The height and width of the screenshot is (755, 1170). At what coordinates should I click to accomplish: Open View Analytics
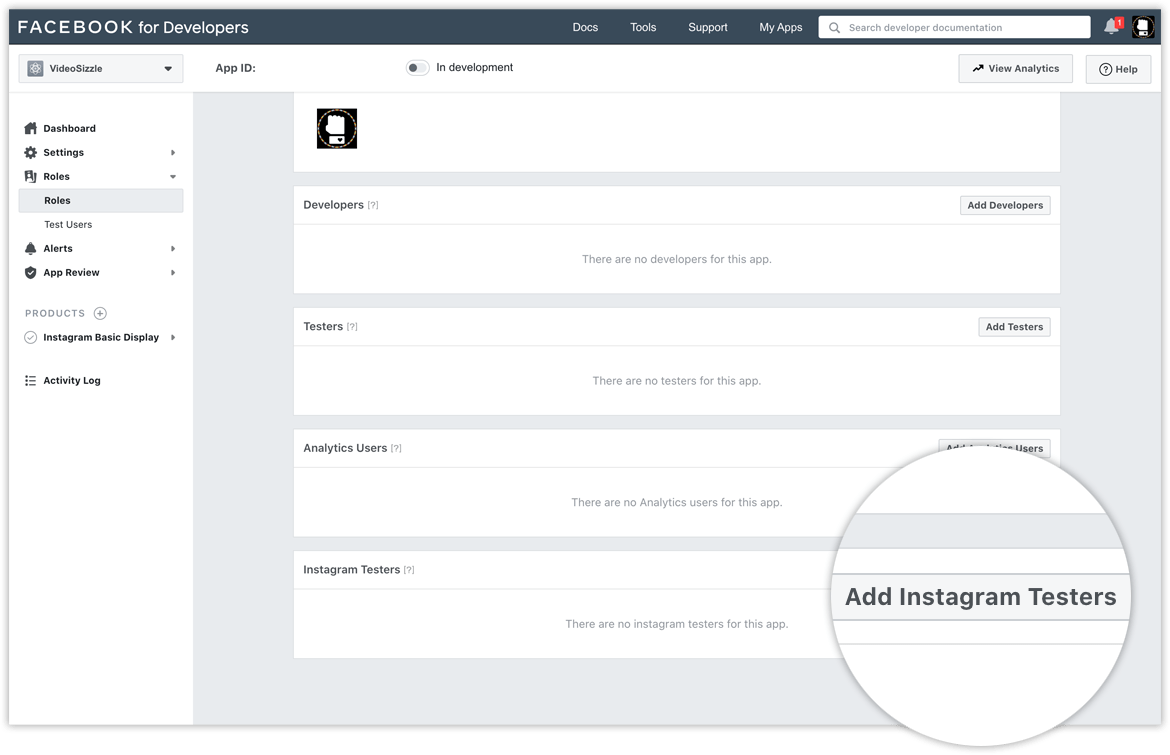click(1015, 68)
